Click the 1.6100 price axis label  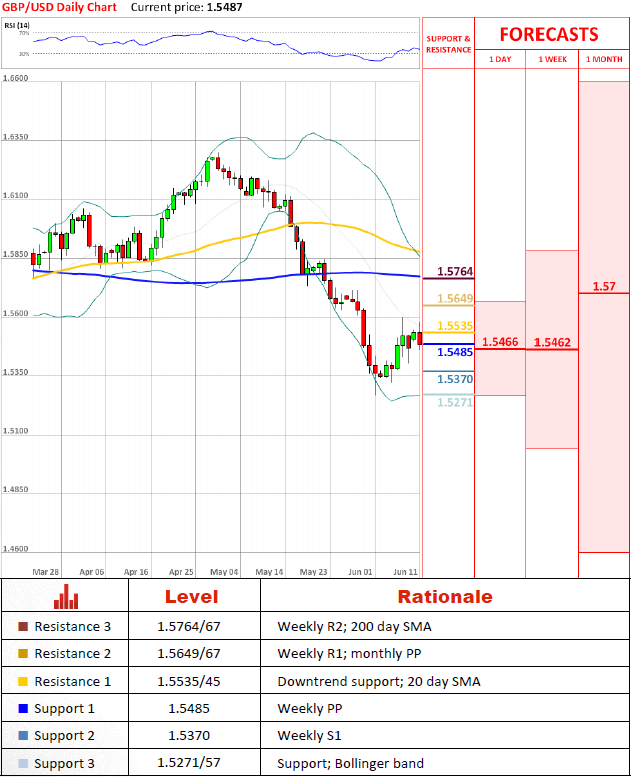(x=15, y=195)
